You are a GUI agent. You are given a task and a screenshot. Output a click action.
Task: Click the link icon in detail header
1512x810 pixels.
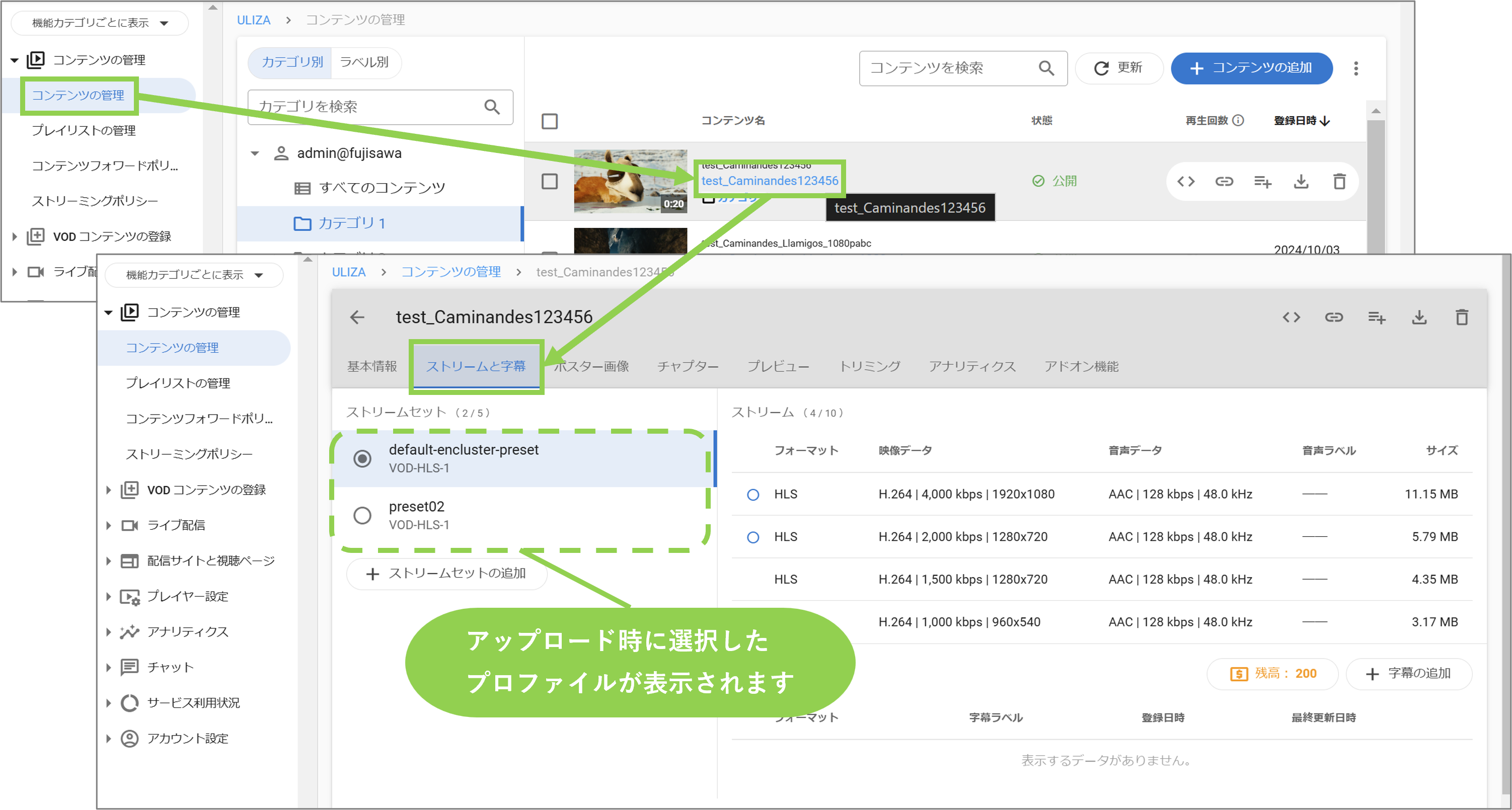pos(1333,317)
